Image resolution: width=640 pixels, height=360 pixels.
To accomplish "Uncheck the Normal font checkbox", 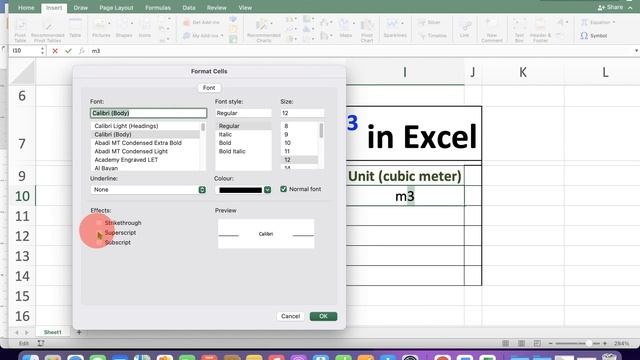I will point(284,189).
